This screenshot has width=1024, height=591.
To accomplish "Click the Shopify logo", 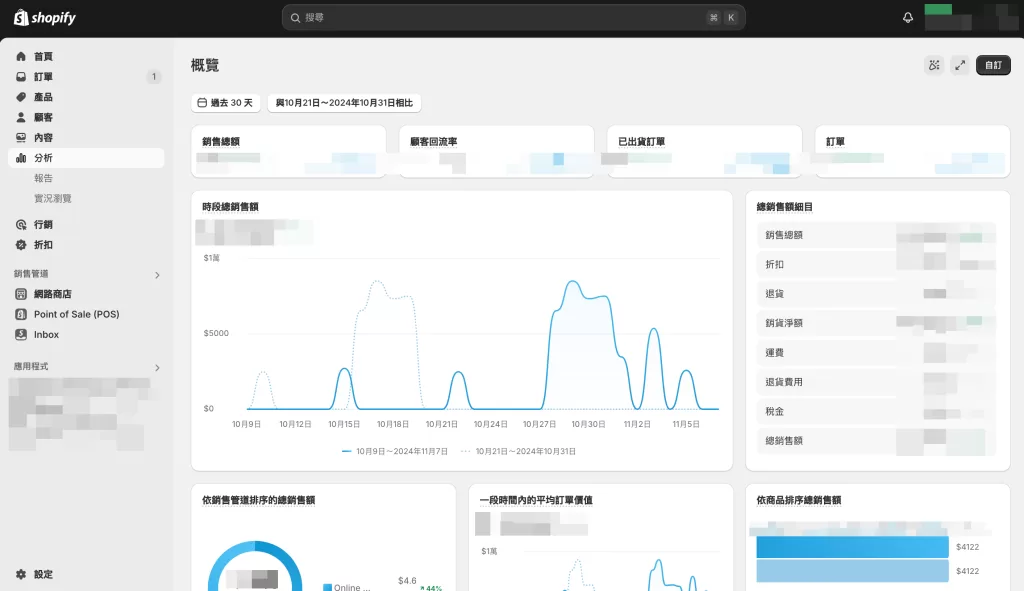I will click(44, 18).
